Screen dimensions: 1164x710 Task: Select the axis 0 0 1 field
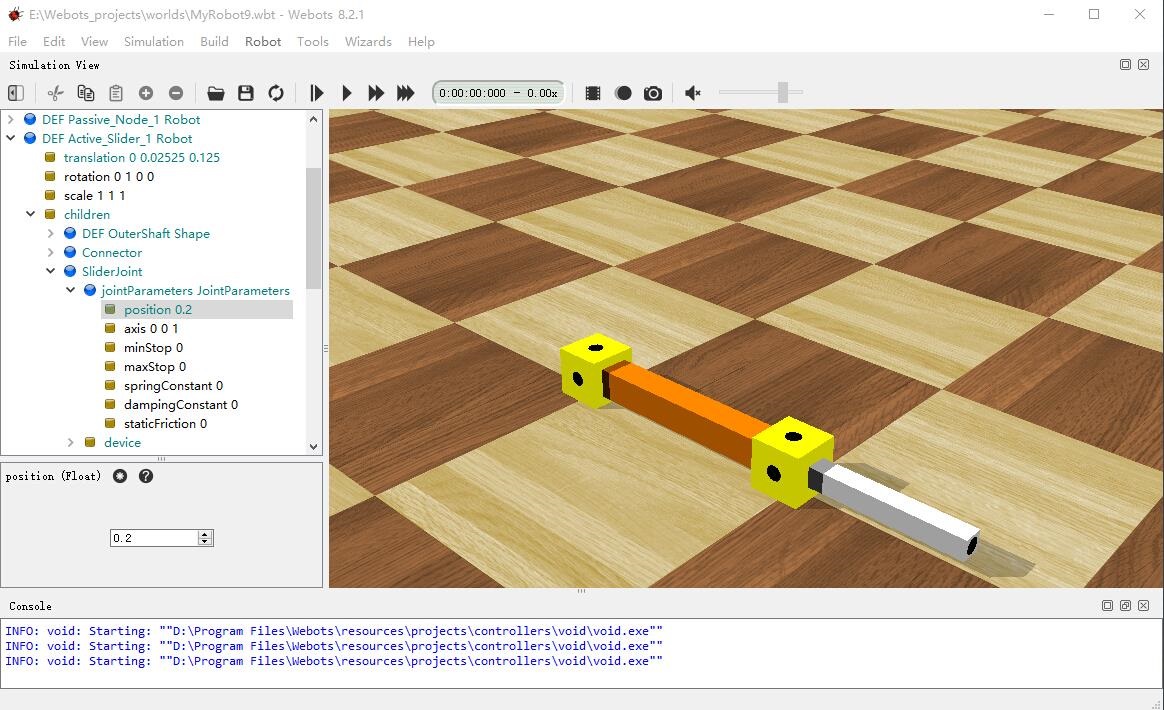(x=151, y=328)
